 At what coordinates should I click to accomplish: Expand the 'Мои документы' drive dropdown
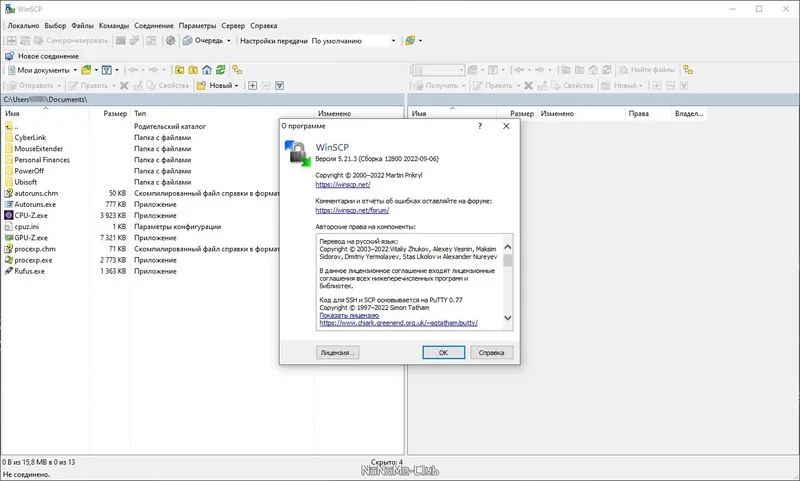point(75,70)
